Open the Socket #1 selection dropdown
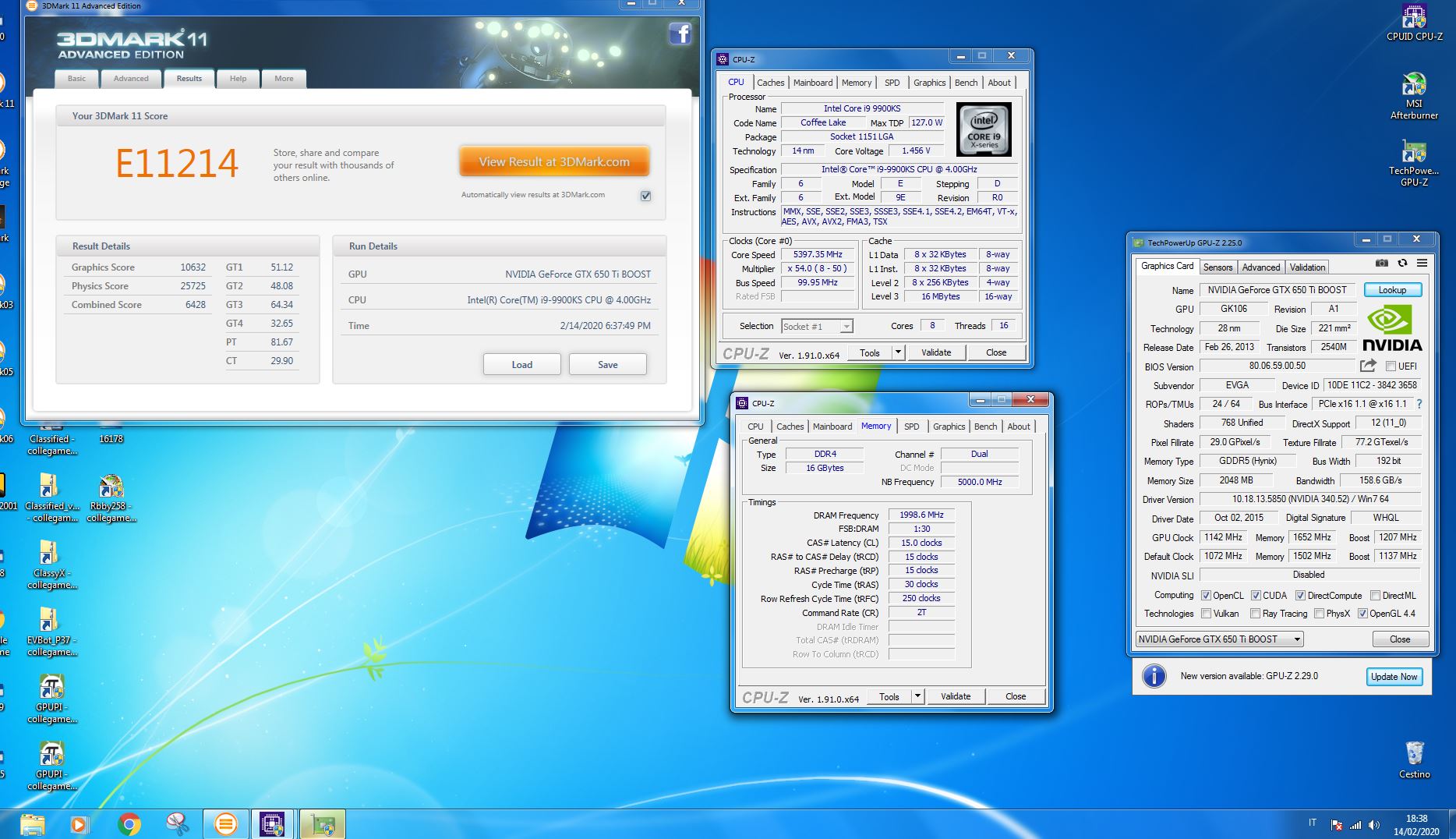 coord(817,326)
